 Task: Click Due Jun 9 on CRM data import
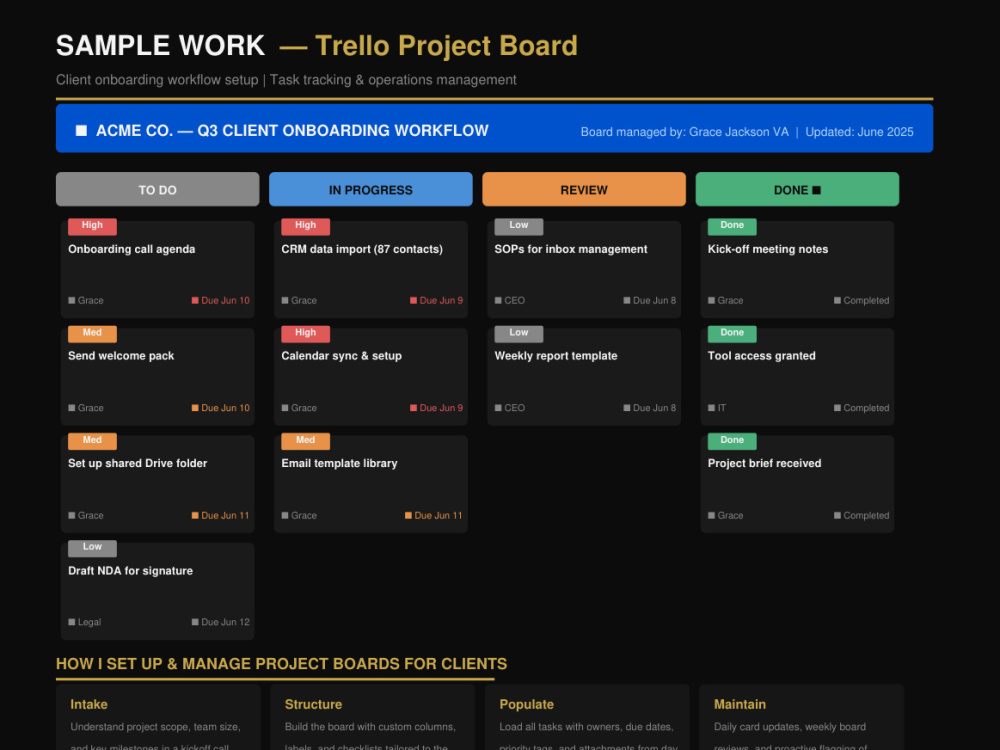click(x=436, y=300)
